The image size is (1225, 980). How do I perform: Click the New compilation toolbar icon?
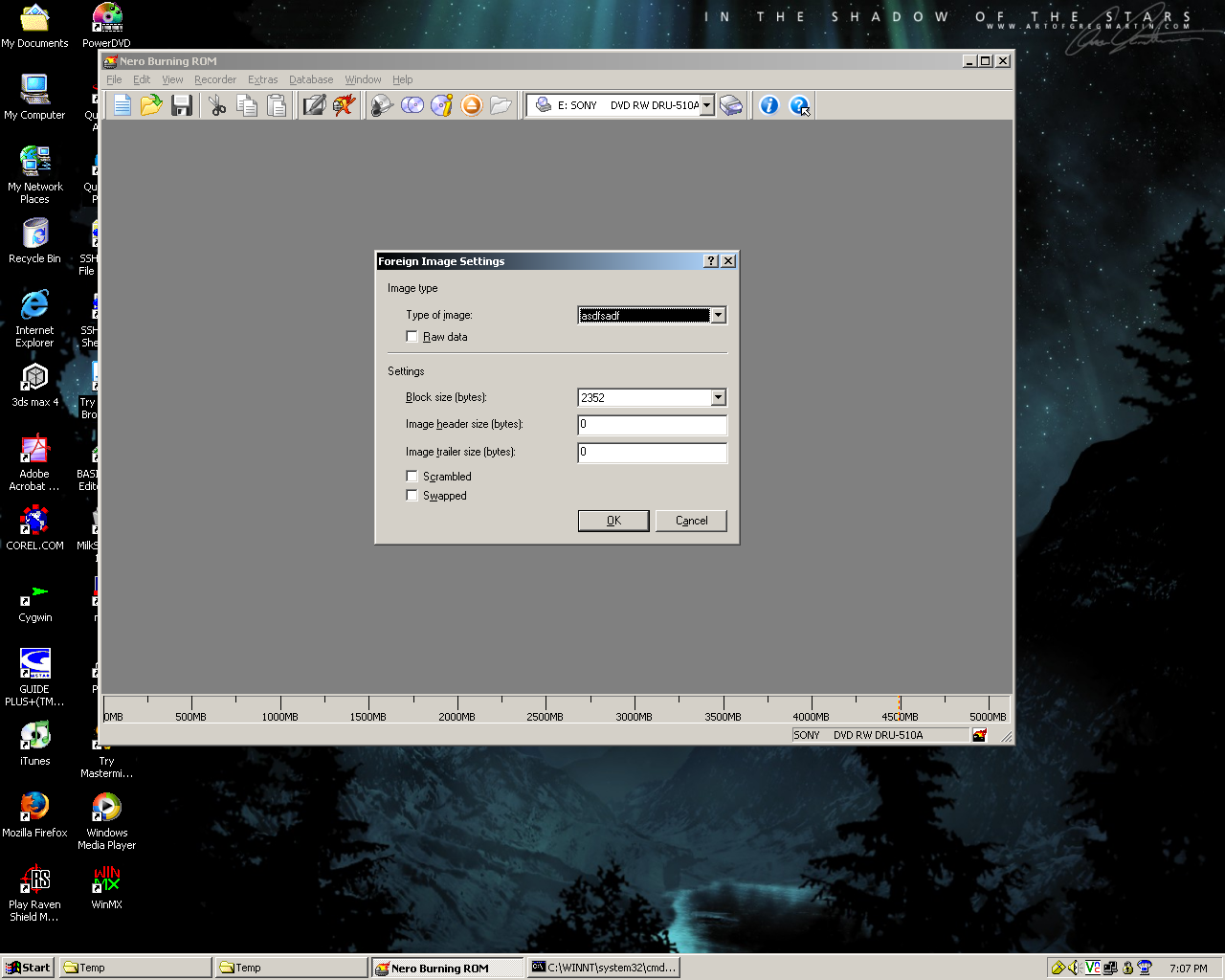122,105
